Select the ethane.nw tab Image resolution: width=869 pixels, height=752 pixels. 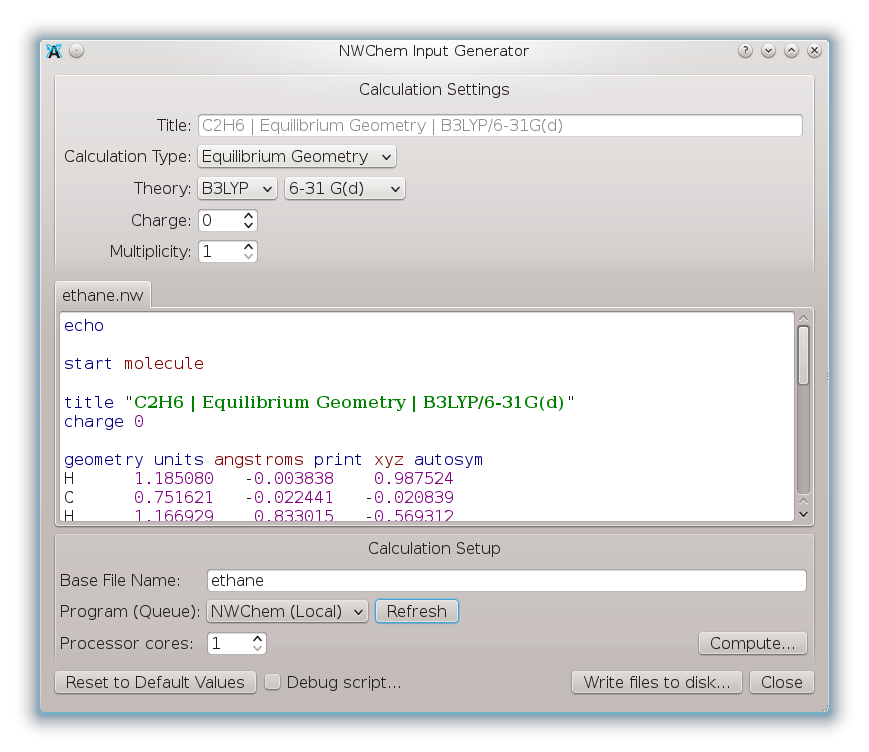tap(103, 295)
